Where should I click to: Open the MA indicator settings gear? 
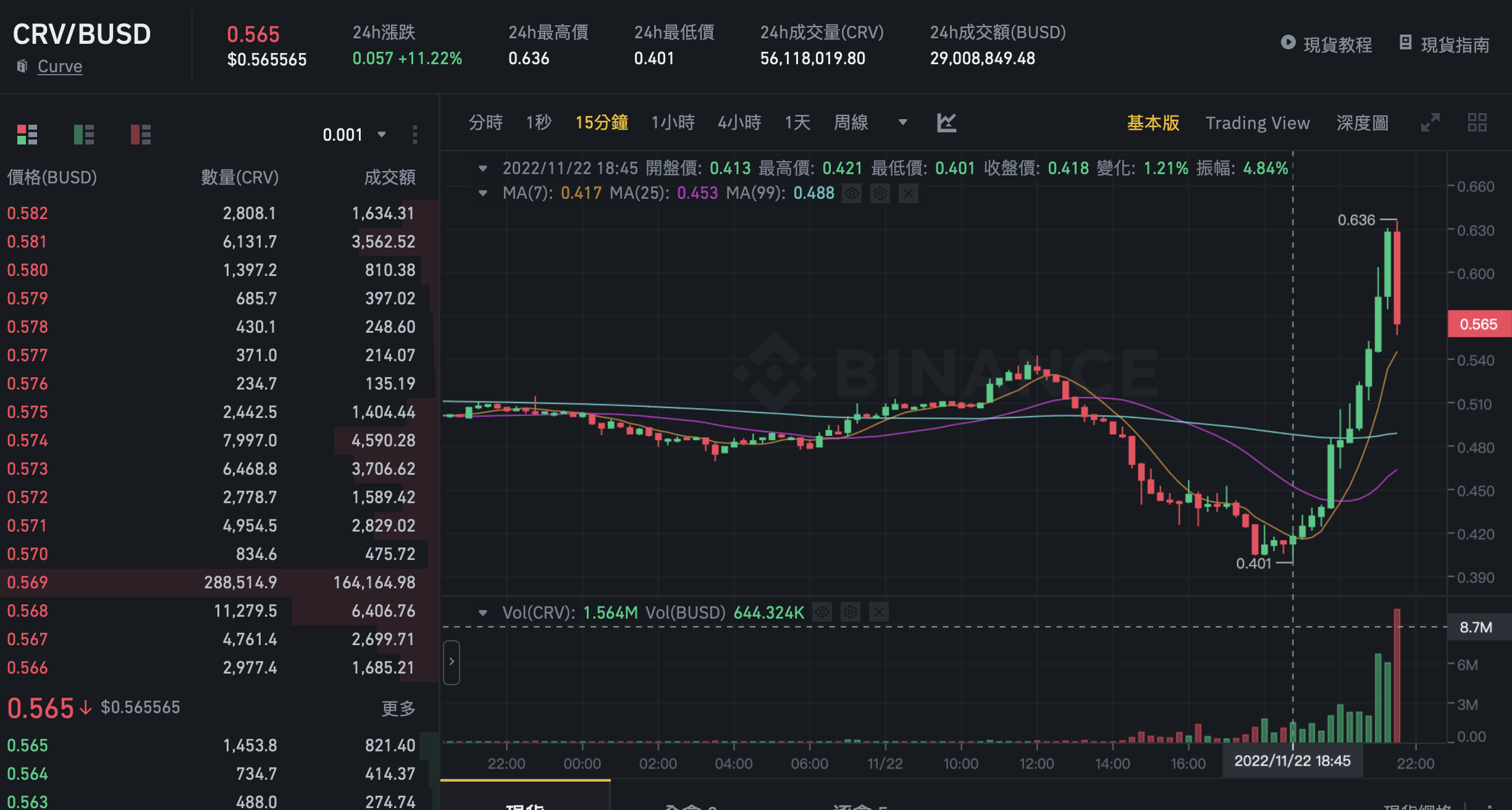[880, 193]
